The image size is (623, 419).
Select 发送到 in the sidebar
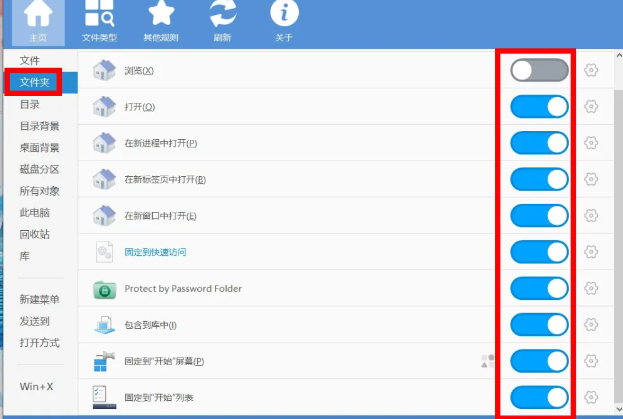35,321
